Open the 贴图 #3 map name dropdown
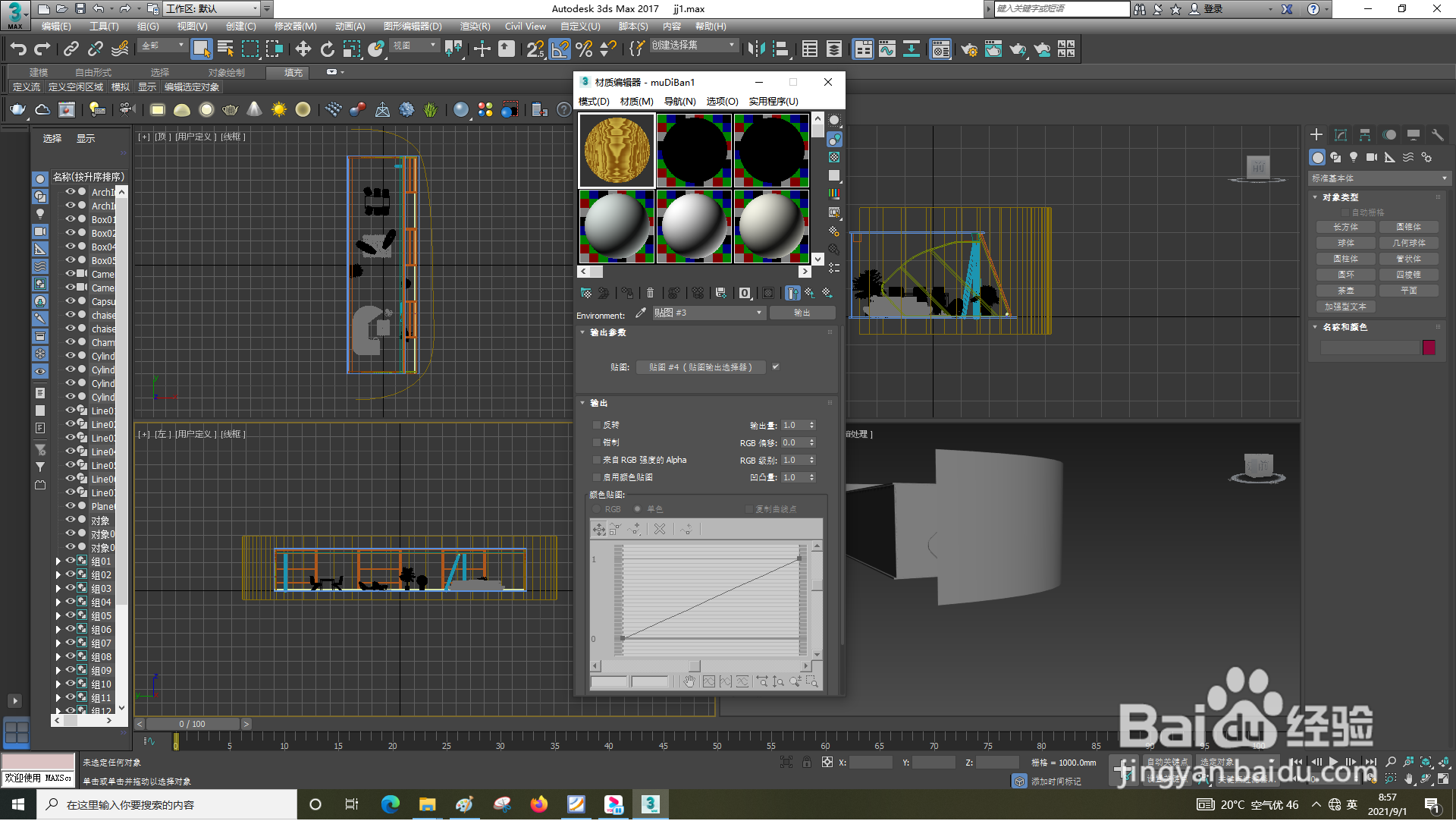The width and height of the screenshot is (1456, 821). [x=708, y=313]
